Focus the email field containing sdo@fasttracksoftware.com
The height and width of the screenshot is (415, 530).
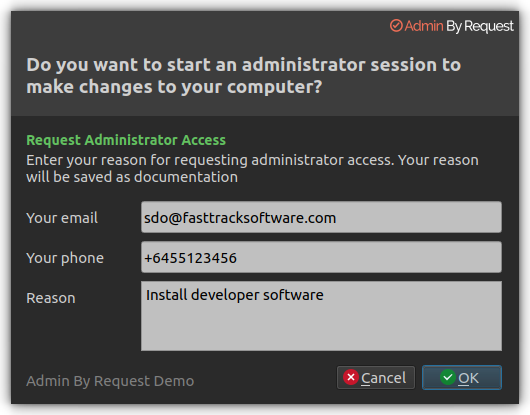pyautogui.click(x=321, y=217)
